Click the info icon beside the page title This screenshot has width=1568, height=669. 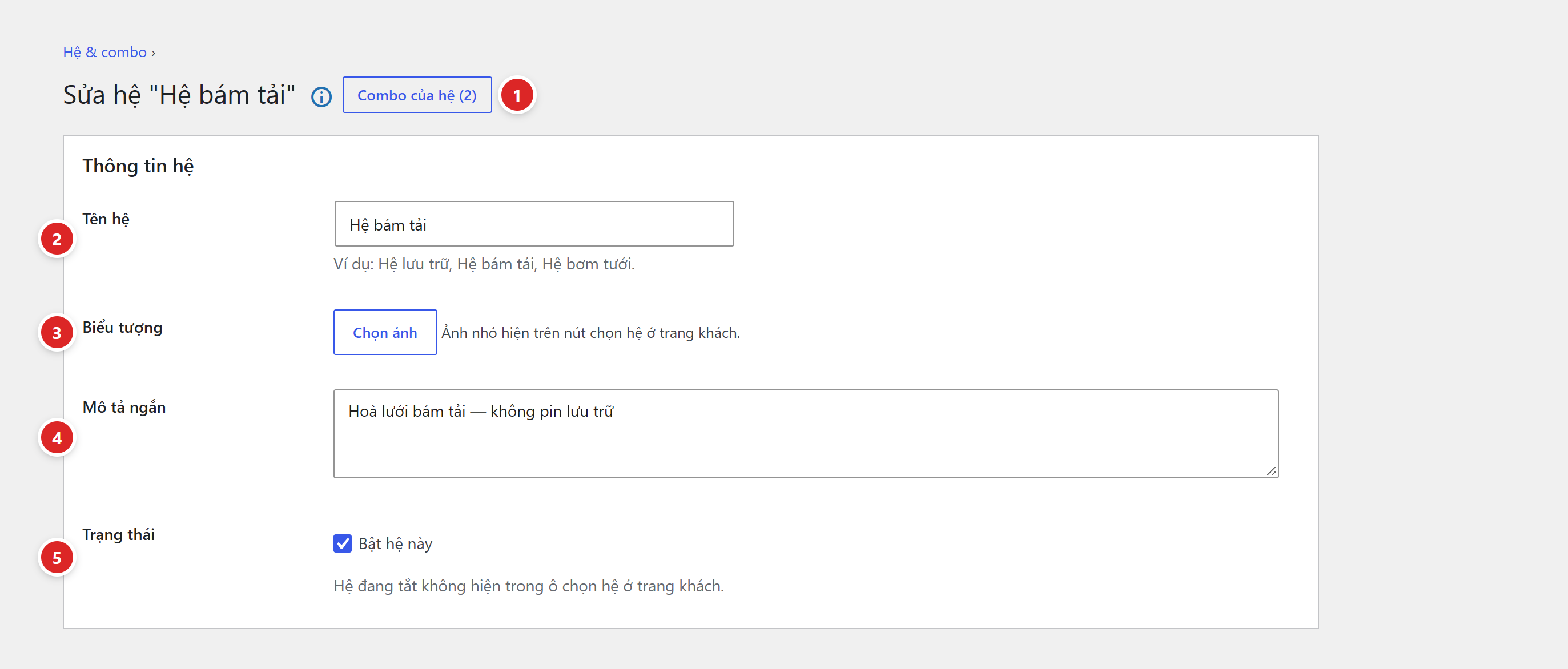point(321,97)
